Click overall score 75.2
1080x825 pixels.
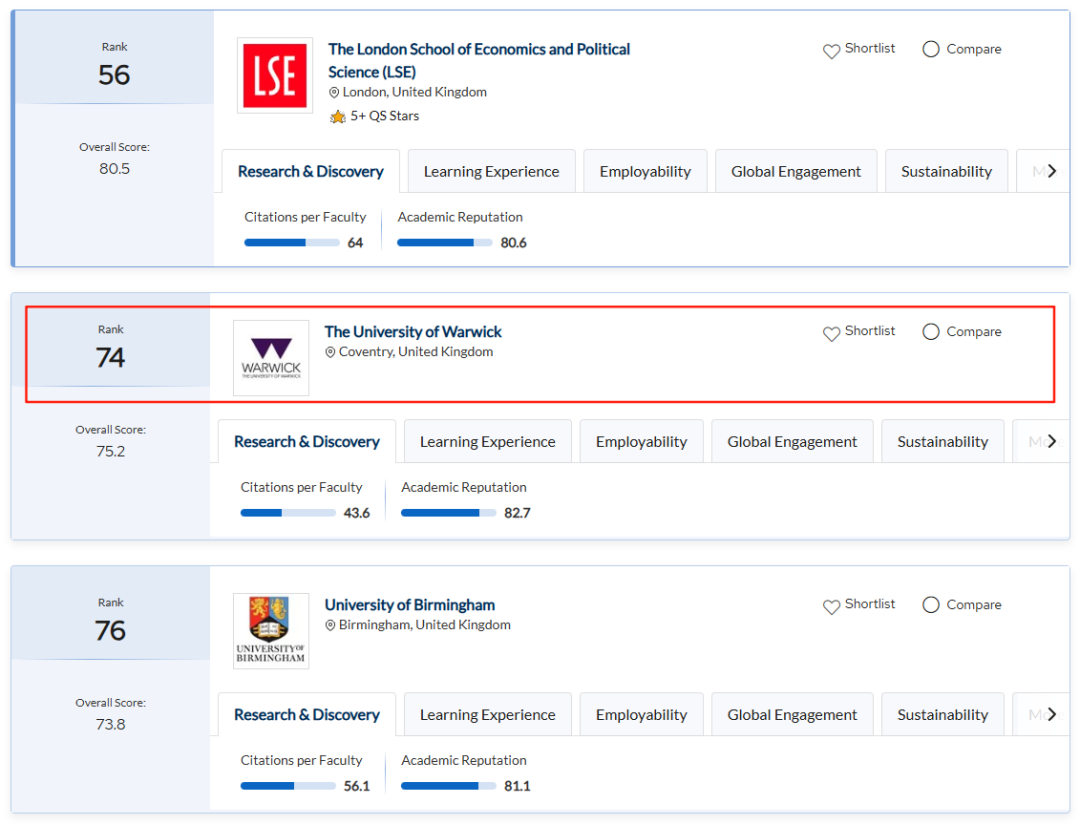coord(110,451)
